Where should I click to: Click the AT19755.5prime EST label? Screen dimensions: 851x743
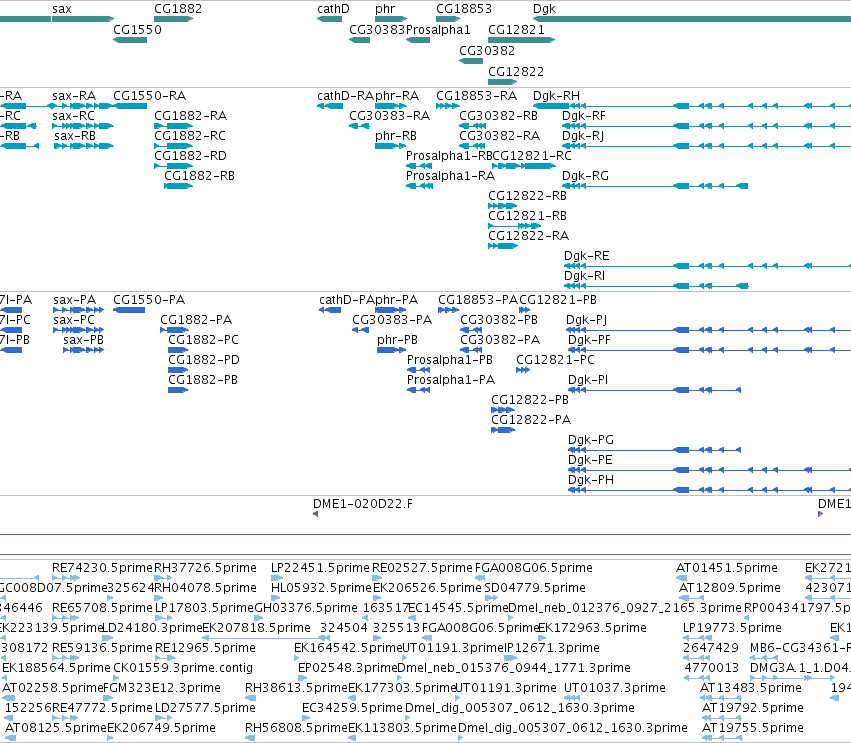point(753,728)
